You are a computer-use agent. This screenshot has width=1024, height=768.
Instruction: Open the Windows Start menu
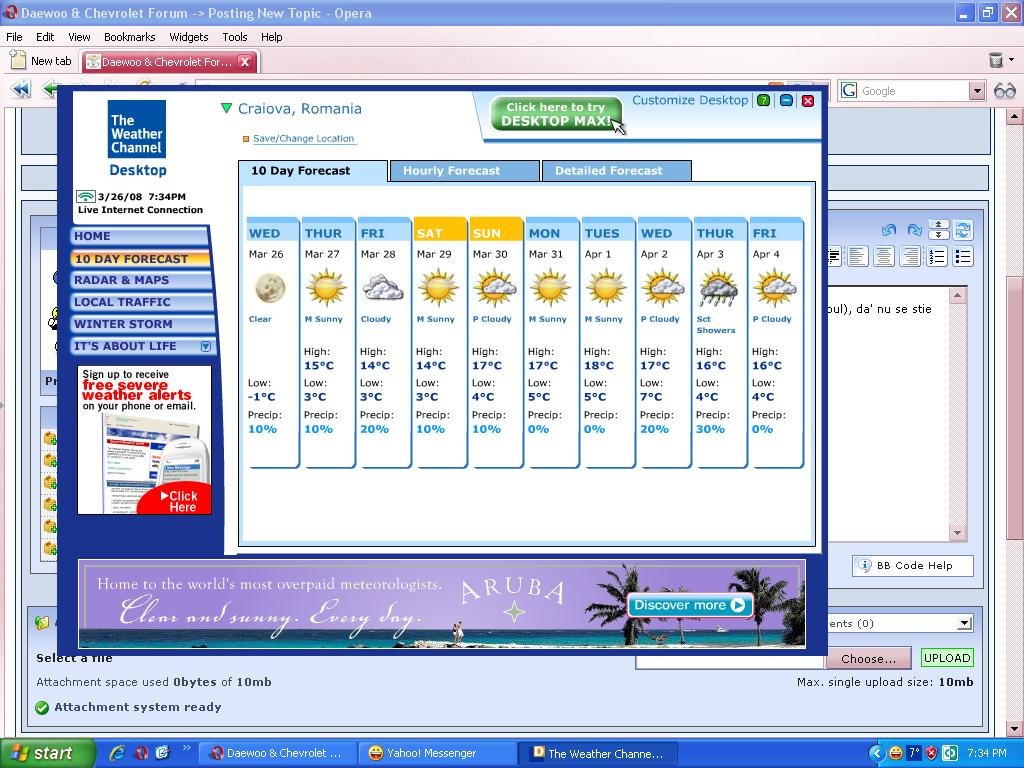click(47, 753)
